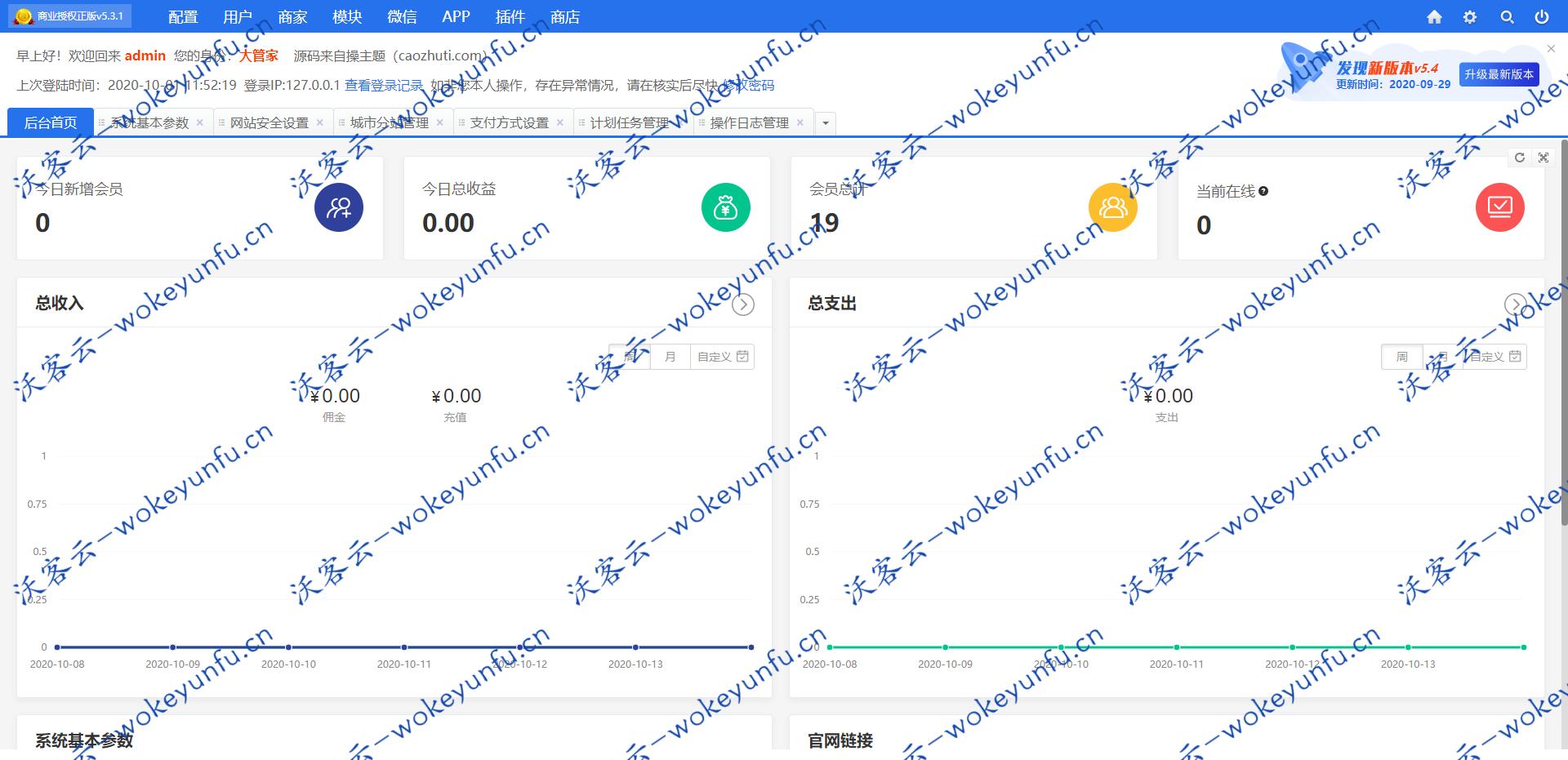Click the 佣金 ¥0.00 value
Screen dimensions: 1568x760
coord(335,396)
